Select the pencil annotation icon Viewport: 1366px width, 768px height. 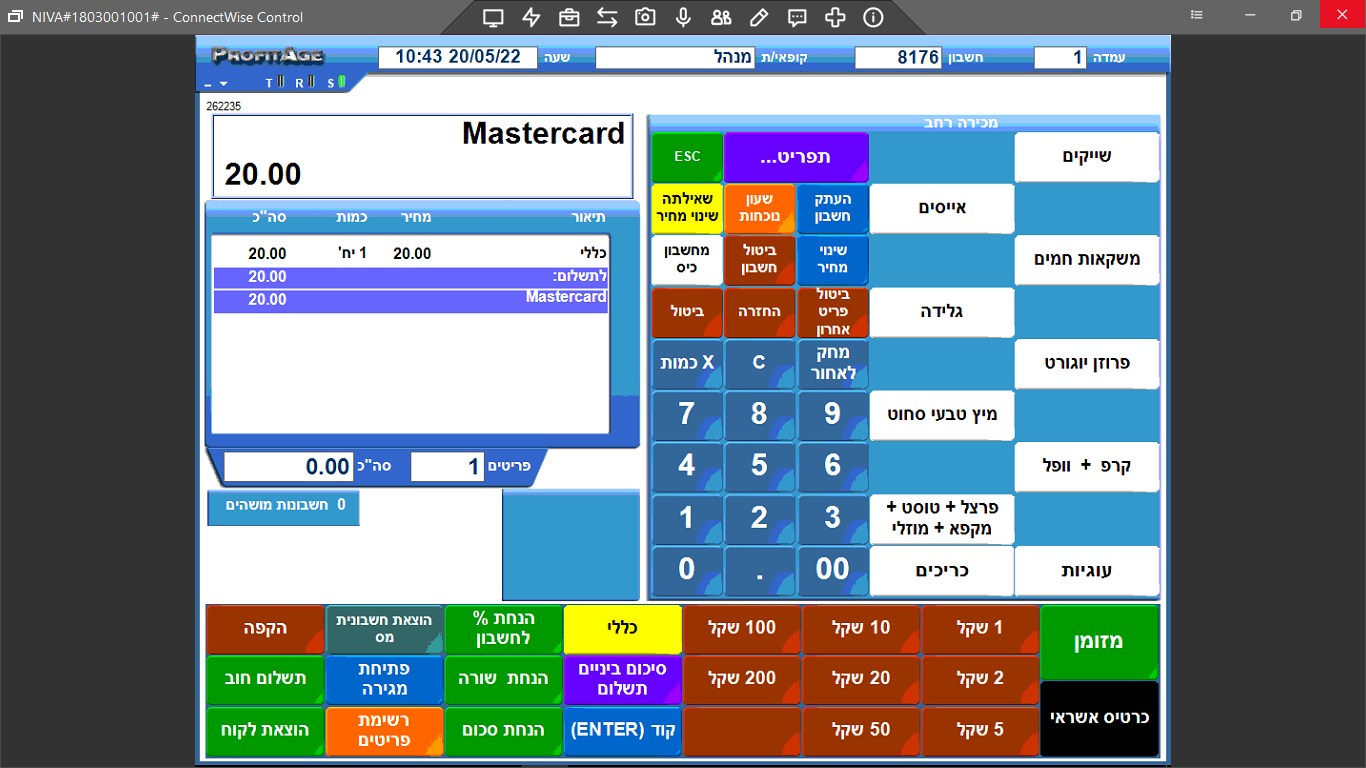pos(759,17)
